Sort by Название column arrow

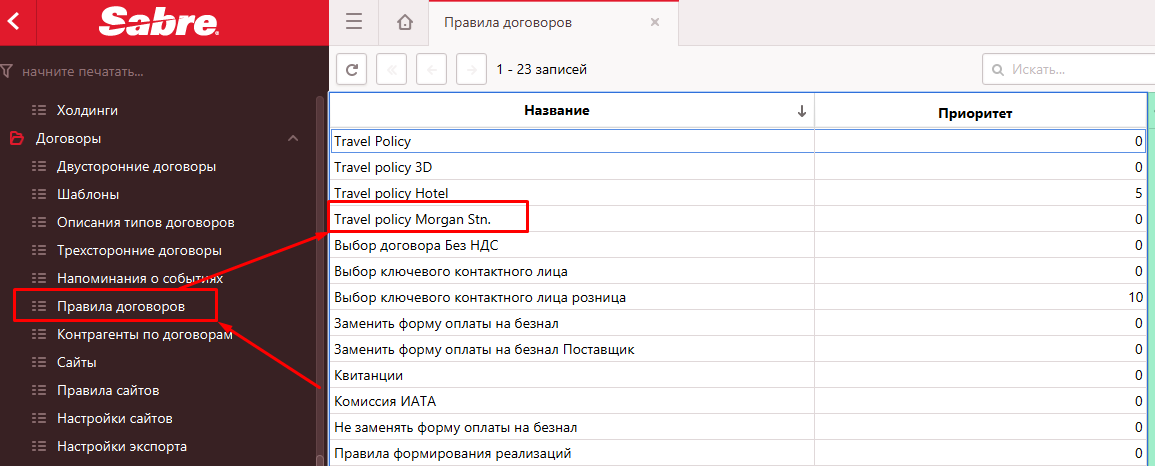pos(801,112)
